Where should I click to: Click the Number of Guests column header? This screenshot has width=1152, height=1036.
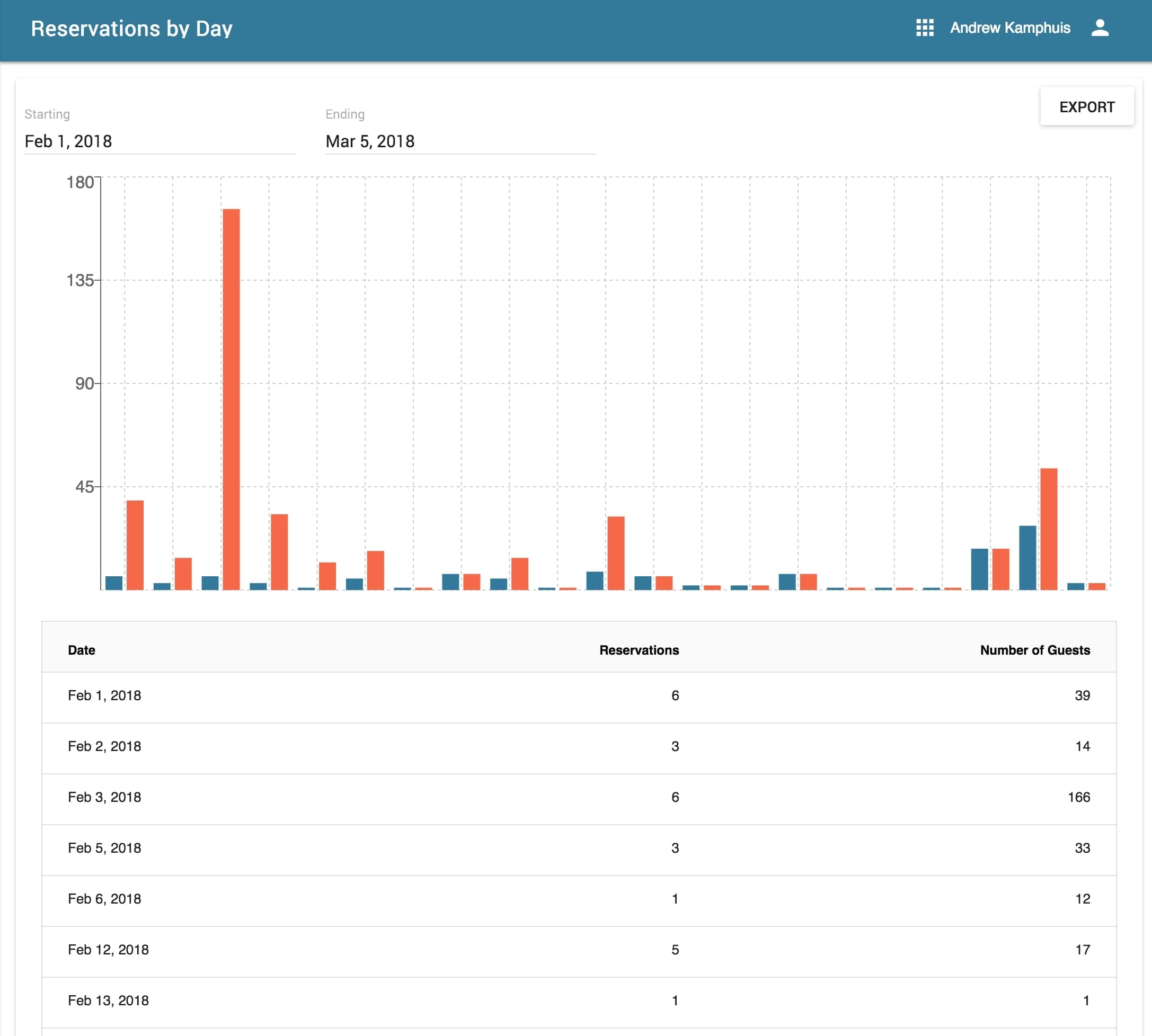1035,650
